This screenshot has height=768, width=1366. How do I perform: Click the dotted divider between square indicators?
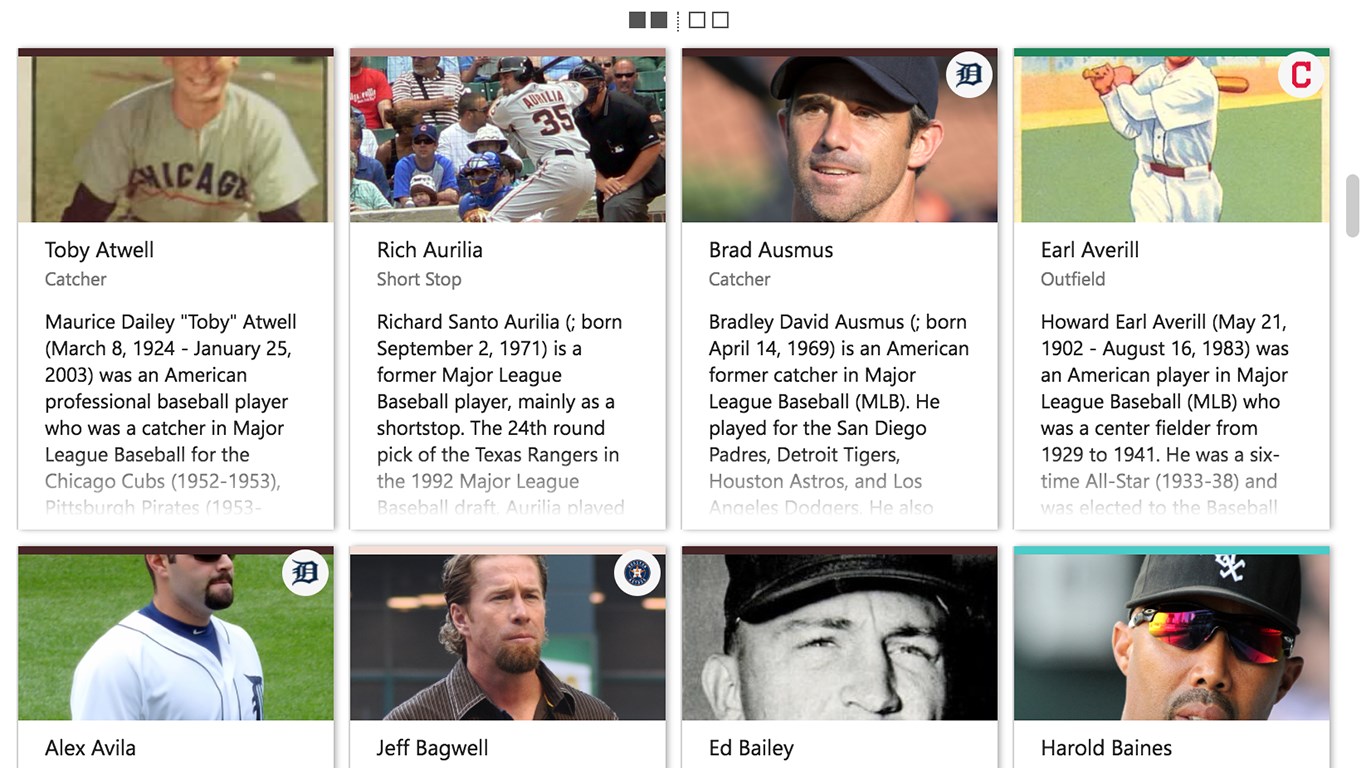[x=678, y=20]
